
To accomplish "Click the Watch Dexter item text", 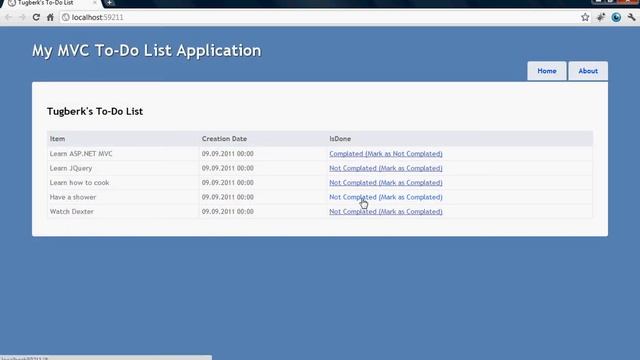I will pos(71,212).
